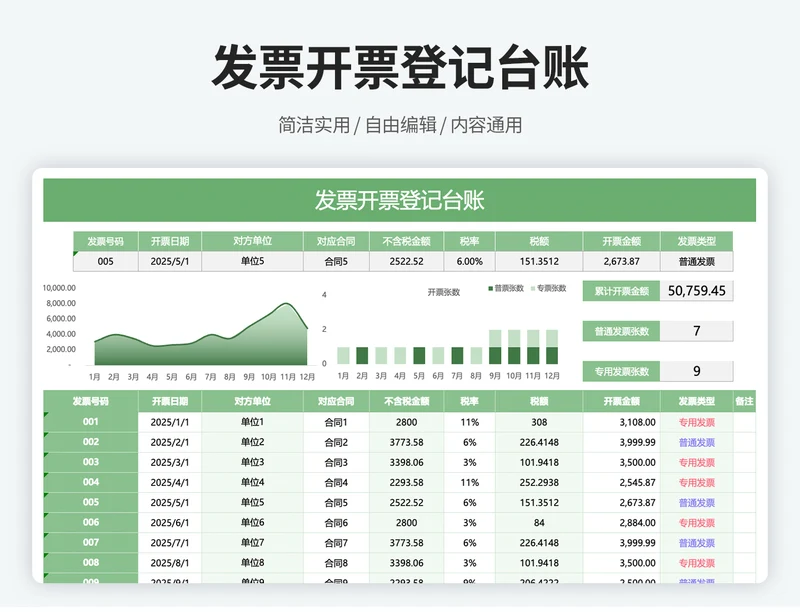The image size is (800, 616).
Task: Click the 3% tax rate in the 合同6 row
Action: (x=469, y=523)
